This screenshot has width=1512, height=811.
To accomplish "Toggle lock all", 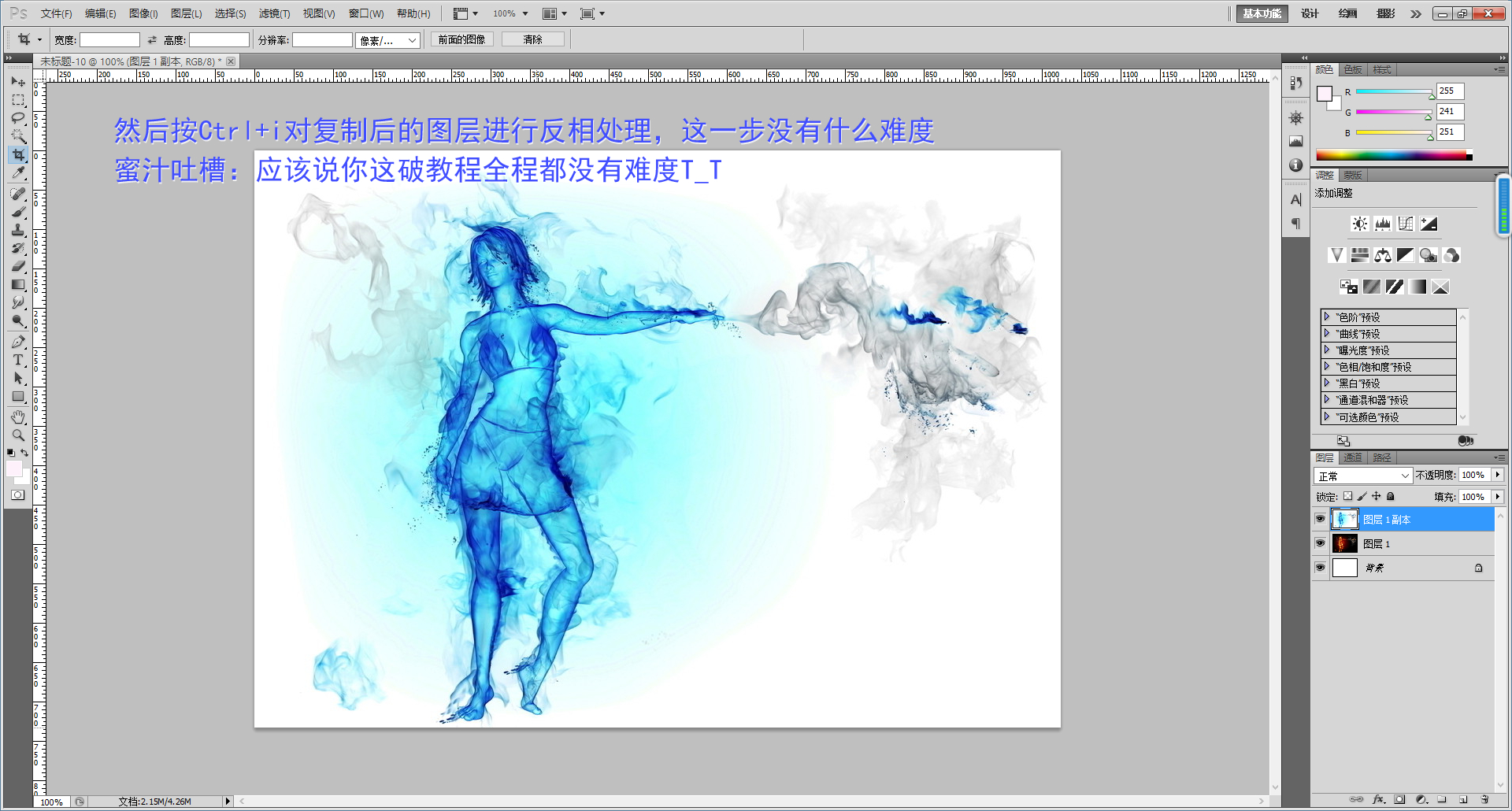I will pyautogui.click(x=1391, y=496).
